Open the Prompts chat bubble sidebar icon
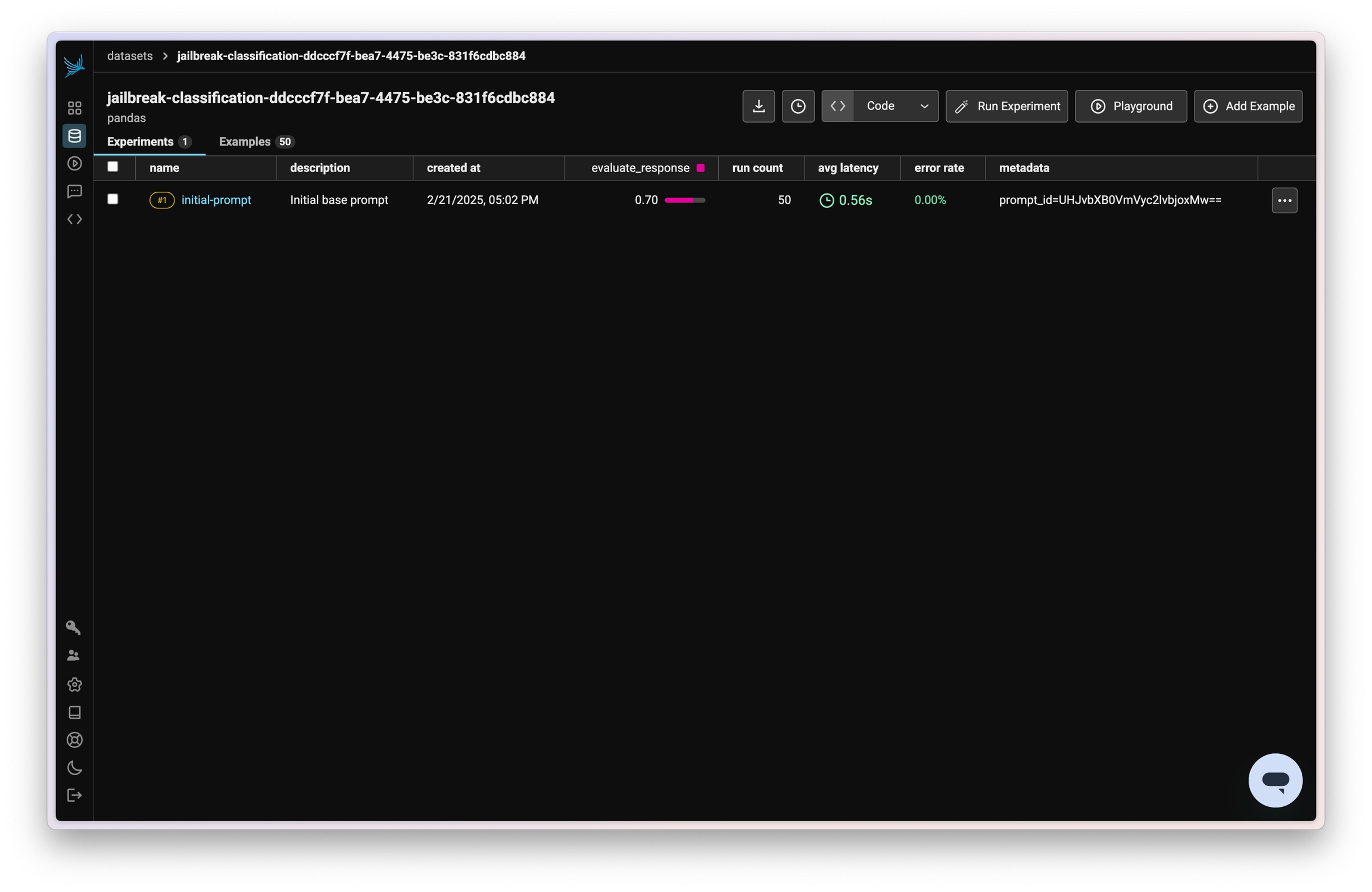This screenshot has width=1372, height=892. pyautogui.click(x=74, y=191)
